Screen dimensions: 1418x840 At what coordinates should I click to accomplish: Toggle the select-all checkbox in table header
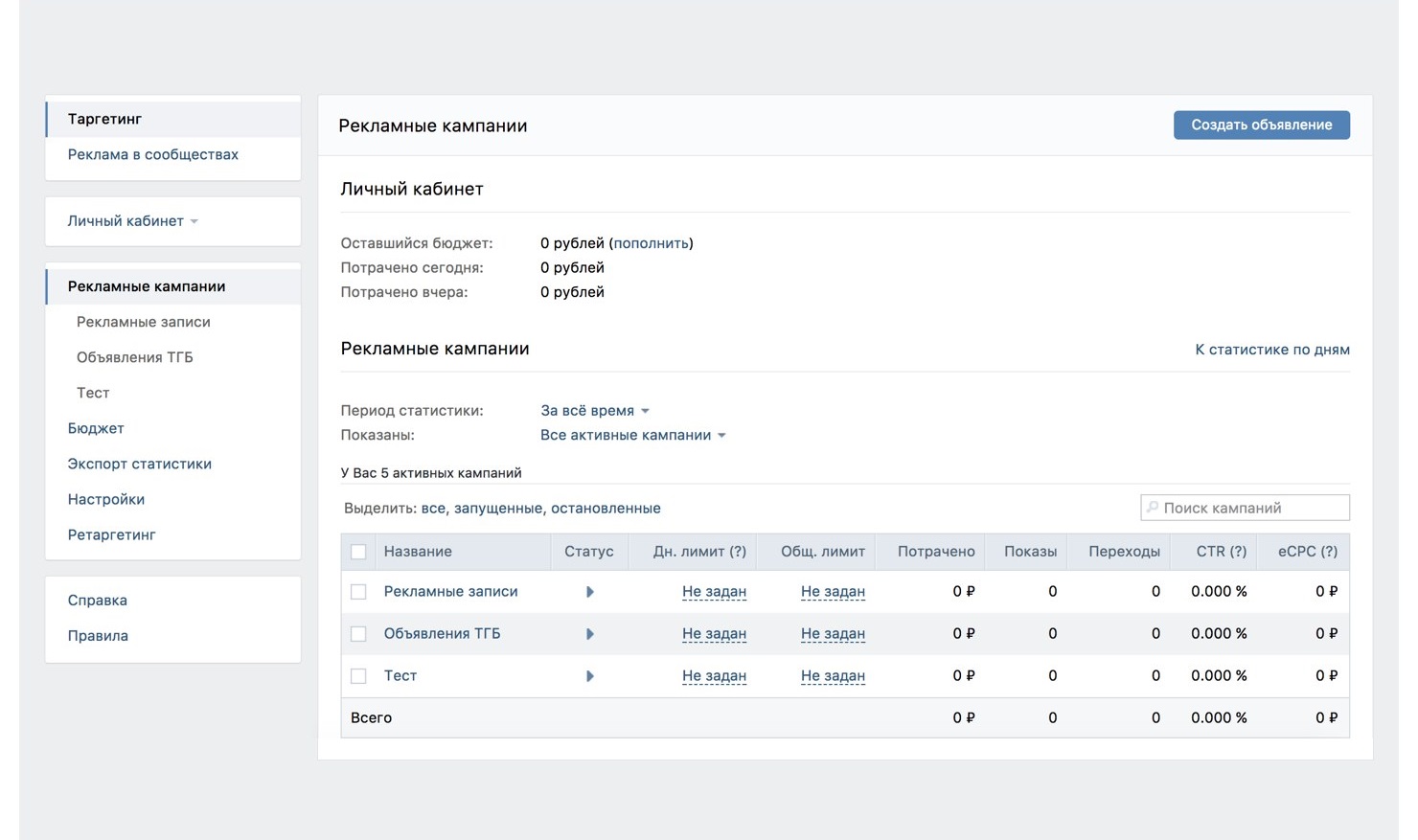358,552
